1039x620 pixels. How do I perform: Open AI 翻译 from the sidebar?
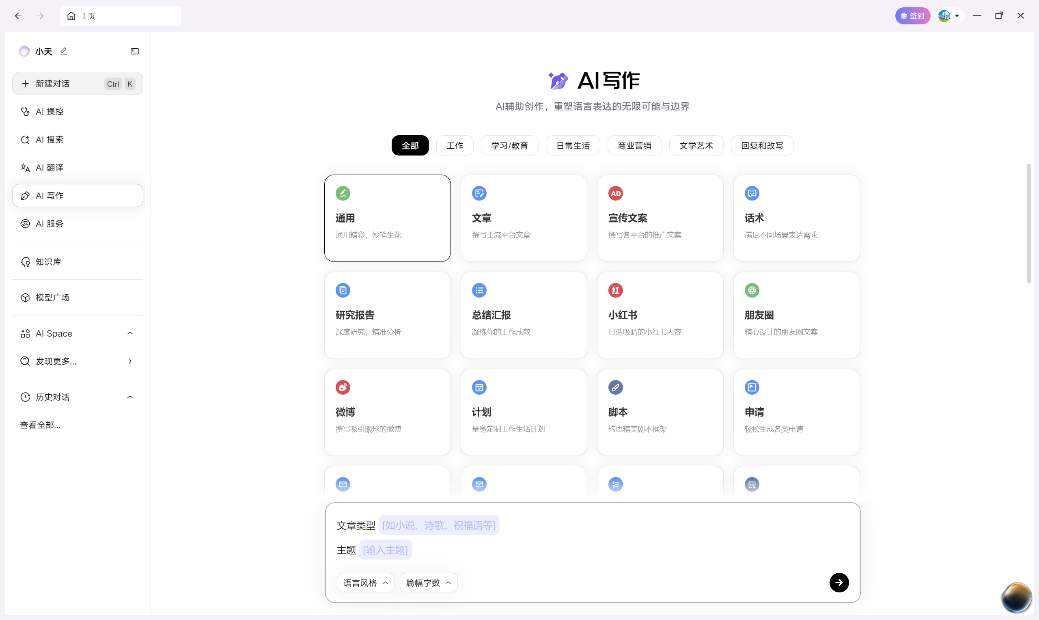49,168
